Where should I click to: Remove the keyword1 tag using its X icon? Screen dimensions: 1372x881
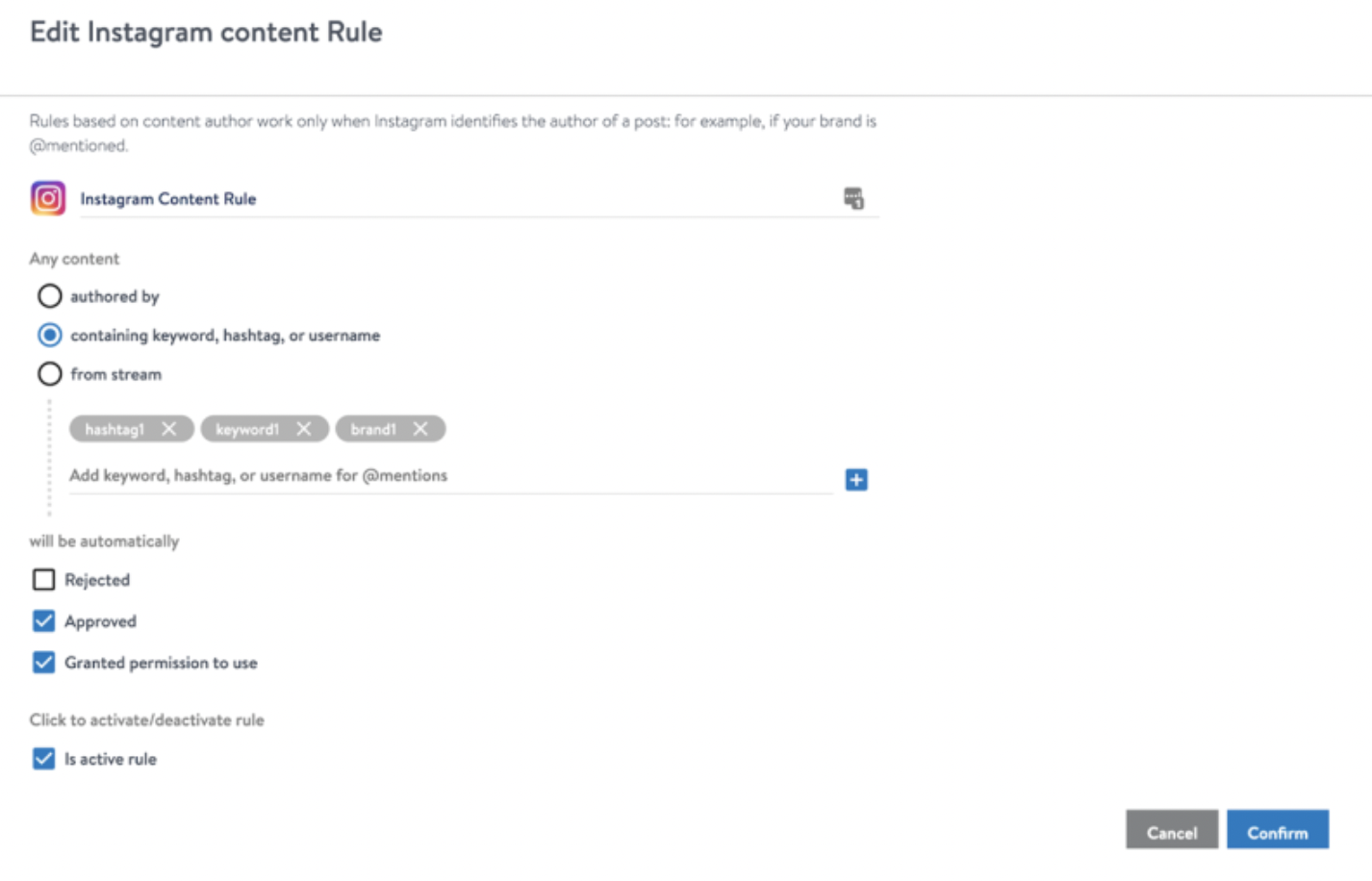304,429
